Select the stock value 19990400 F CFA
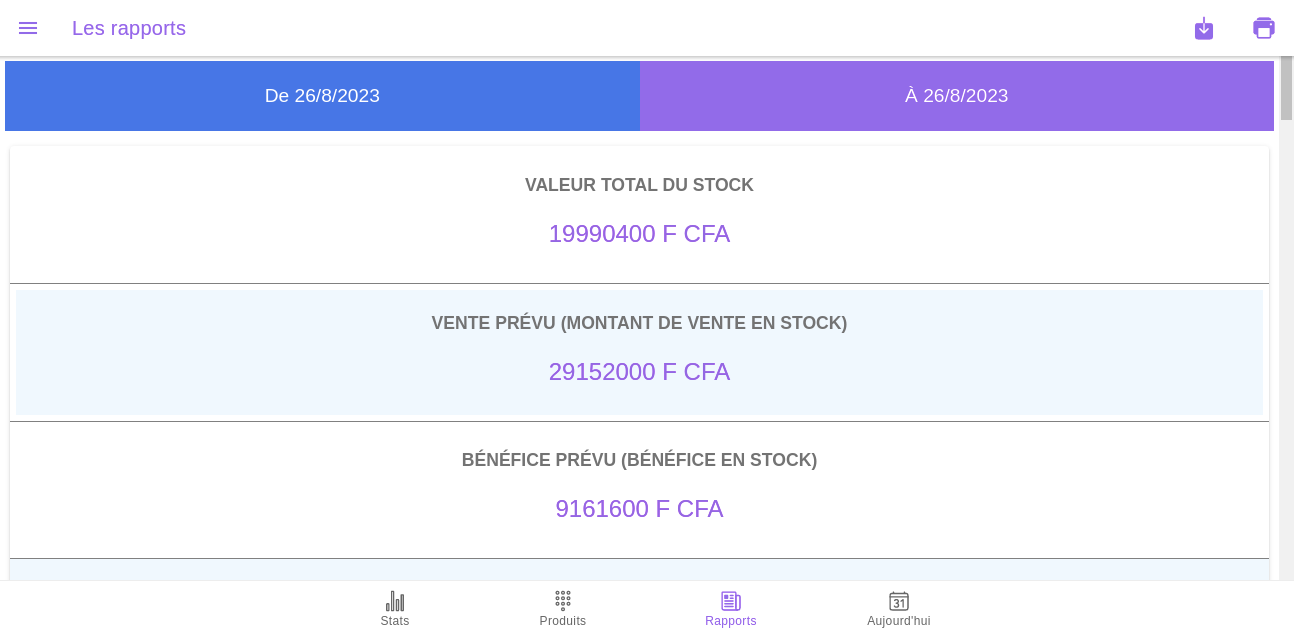Viewport: 1294px width, 637px height. pyautogui.click(x=639, y=234)
